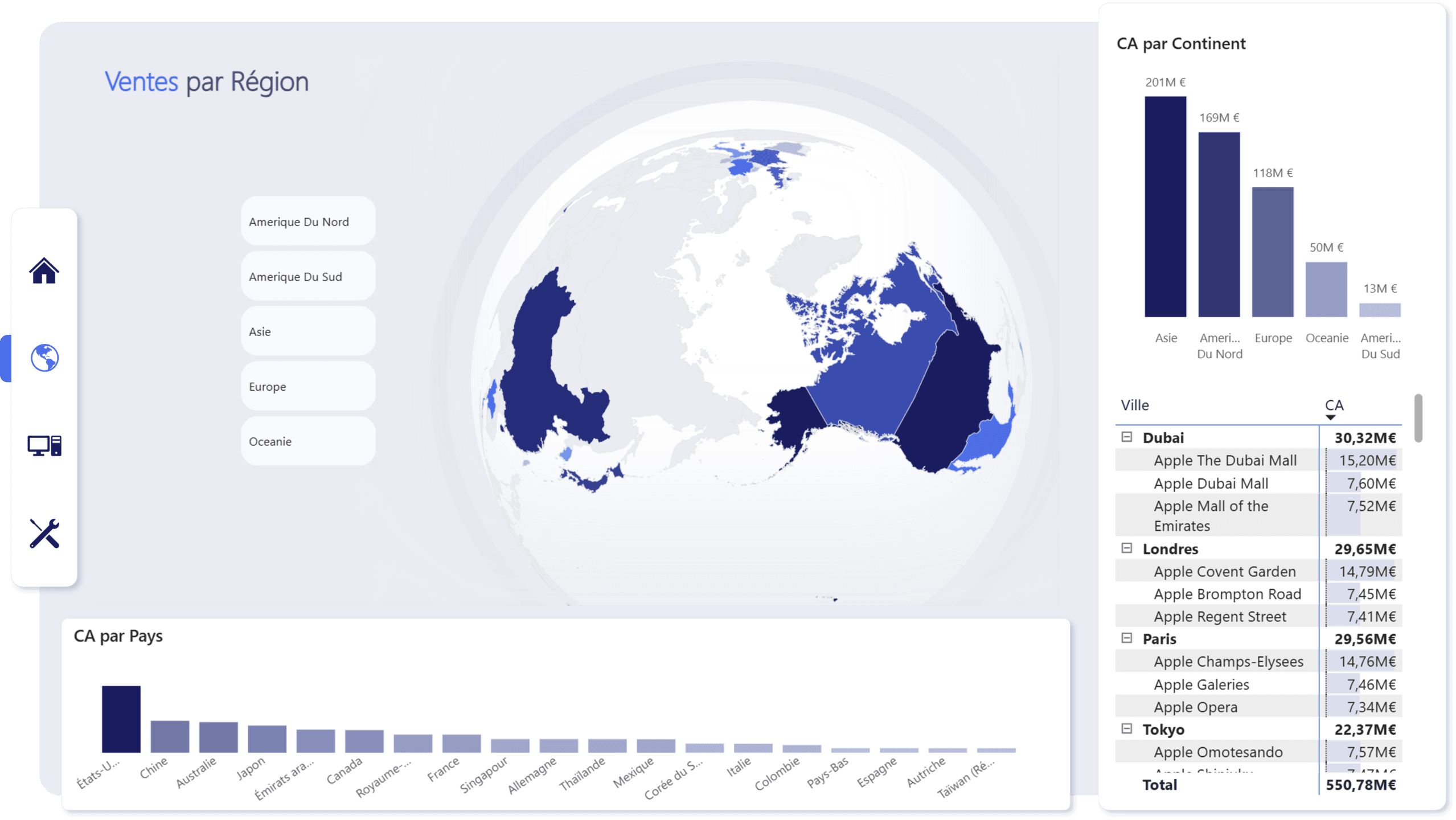This screenshot has height=820, width=1456.
Task: Select the Canada bar in country chart
Action: click(364, 742)
